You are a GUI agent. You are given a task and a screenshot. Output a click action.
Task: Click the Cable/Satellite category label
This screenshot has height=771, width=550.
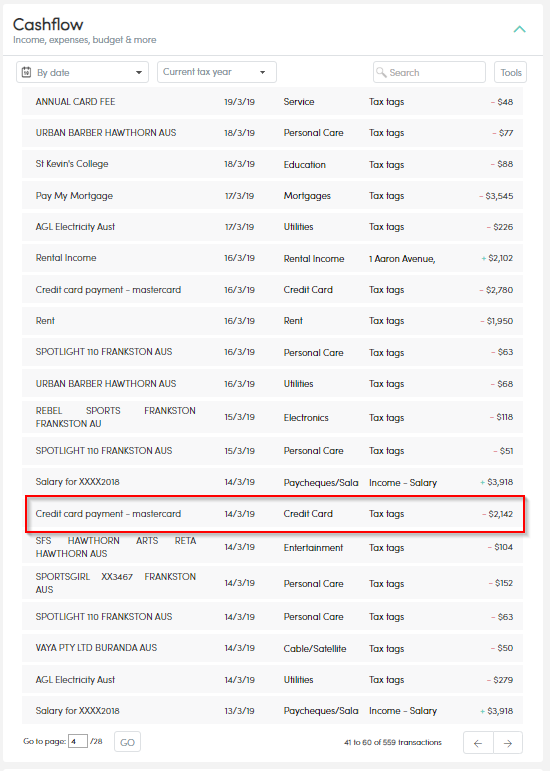click(315, 649)
